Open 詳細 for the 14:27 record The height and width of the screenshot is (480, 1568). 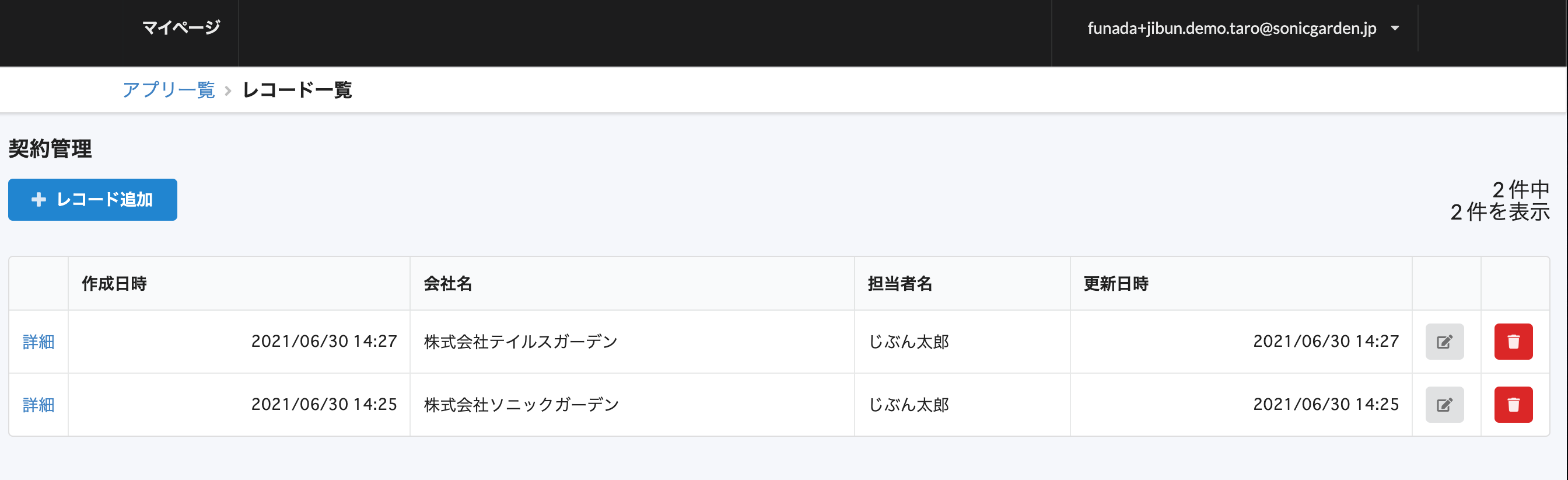coord(38,342)
